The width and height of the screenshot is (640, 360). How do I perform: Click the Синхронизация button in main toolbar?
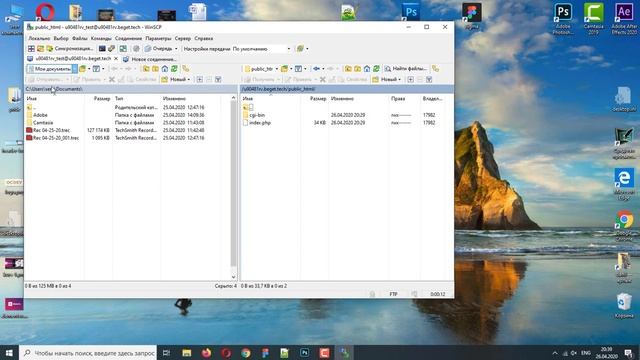click(x=69, y=49)
